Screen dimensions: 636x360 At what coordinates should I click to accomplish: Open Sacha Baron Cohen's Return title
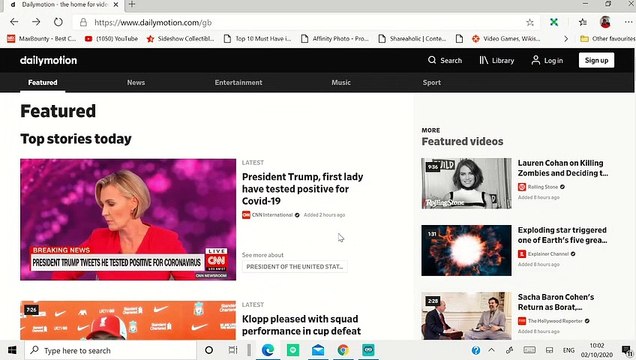coord(556,302)
